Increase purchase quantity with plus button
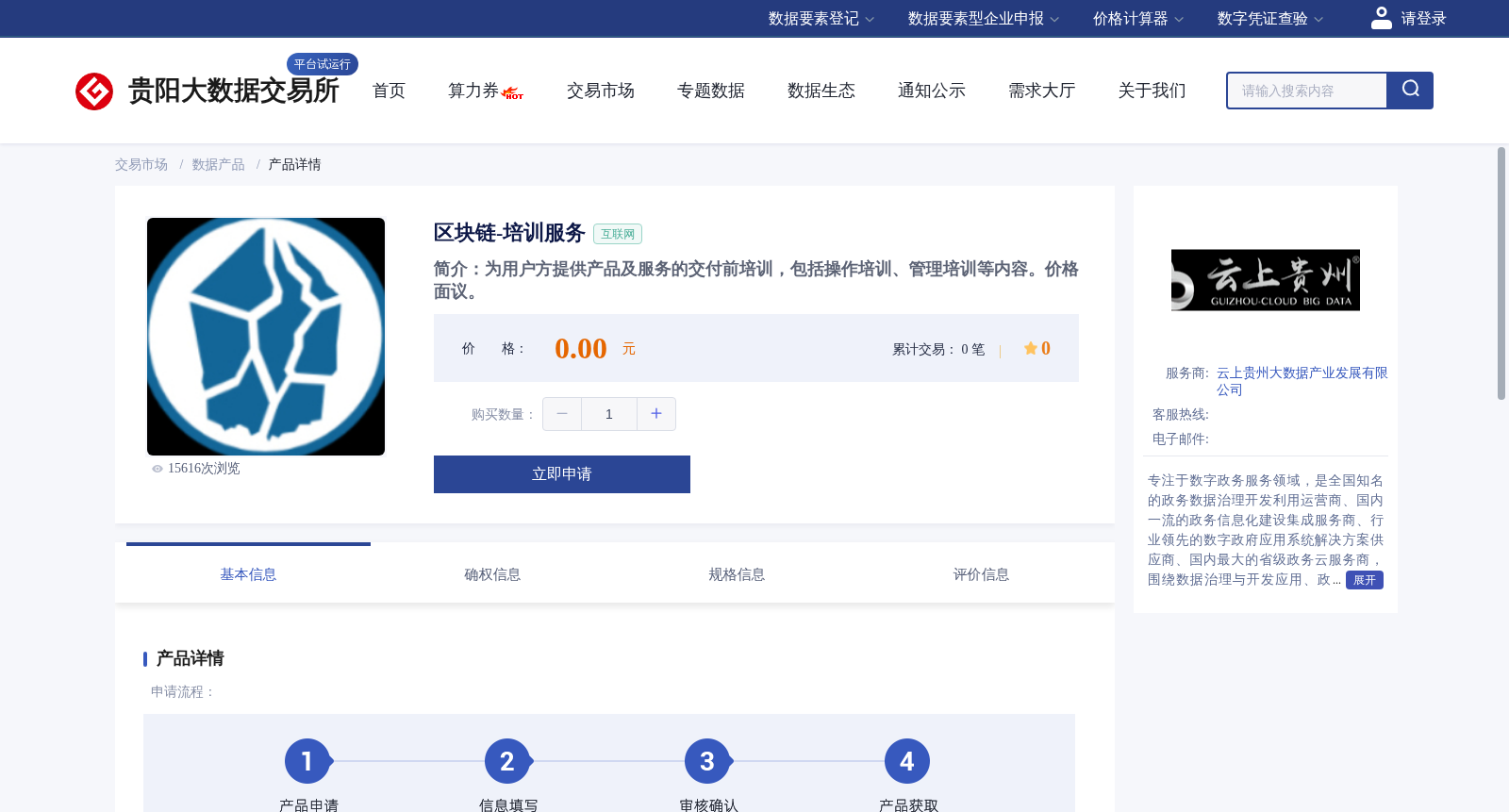 point(656,414)
